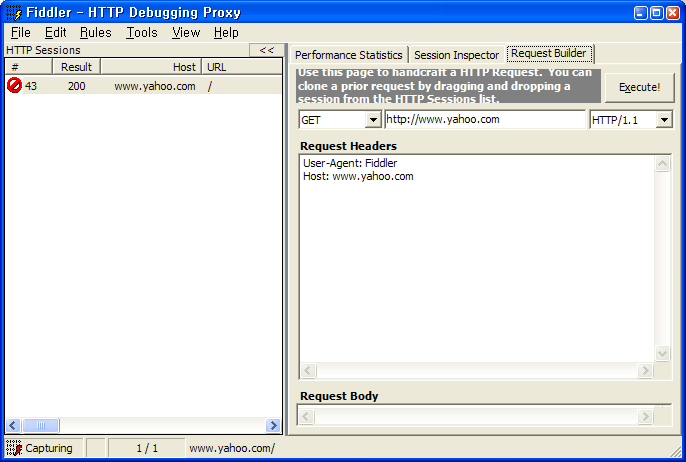The width and height of the screenshot is (686, 462).
Task: Click Request Headers scroll left arrow
Action: pos(308,371)
